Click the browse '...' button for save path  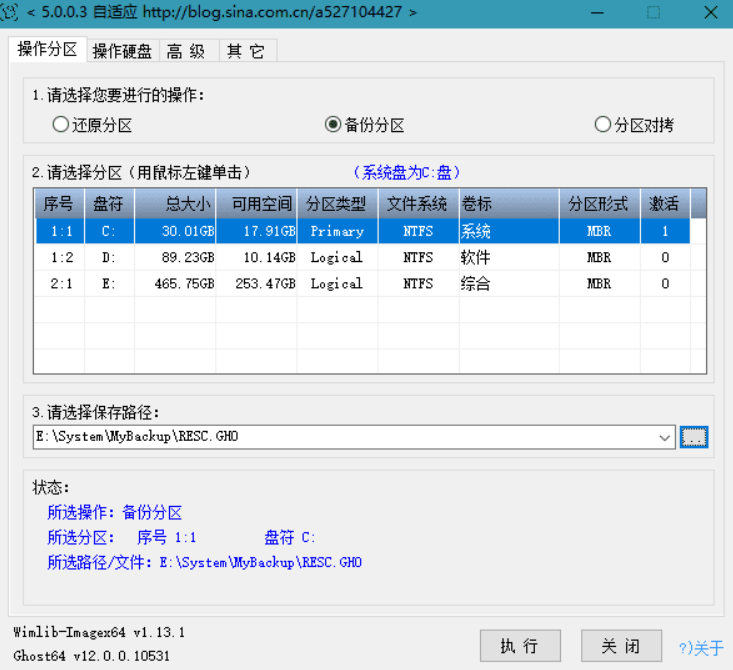coord(694,437)
